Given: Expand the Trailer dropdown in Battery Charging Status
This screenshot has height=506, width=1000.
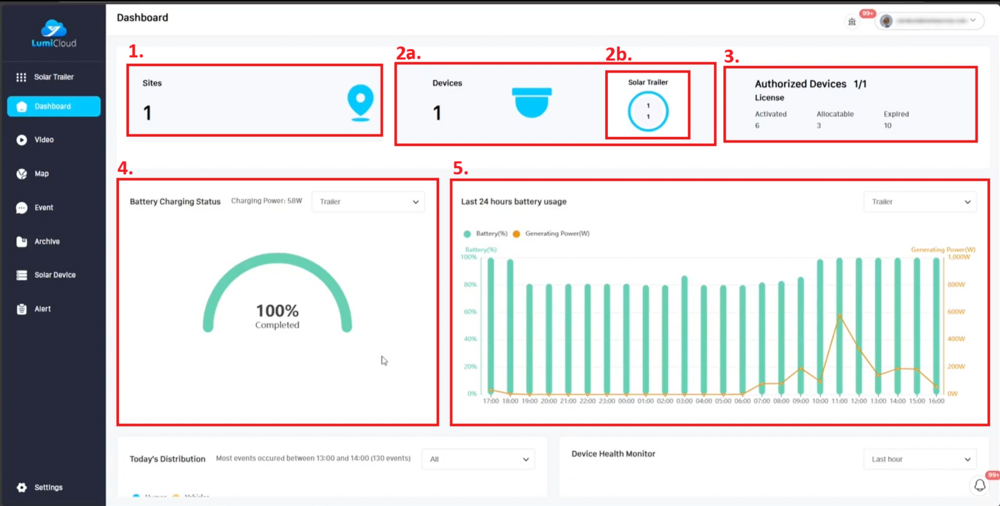Looking at the screenshot, I should click(x=368, y=202).
